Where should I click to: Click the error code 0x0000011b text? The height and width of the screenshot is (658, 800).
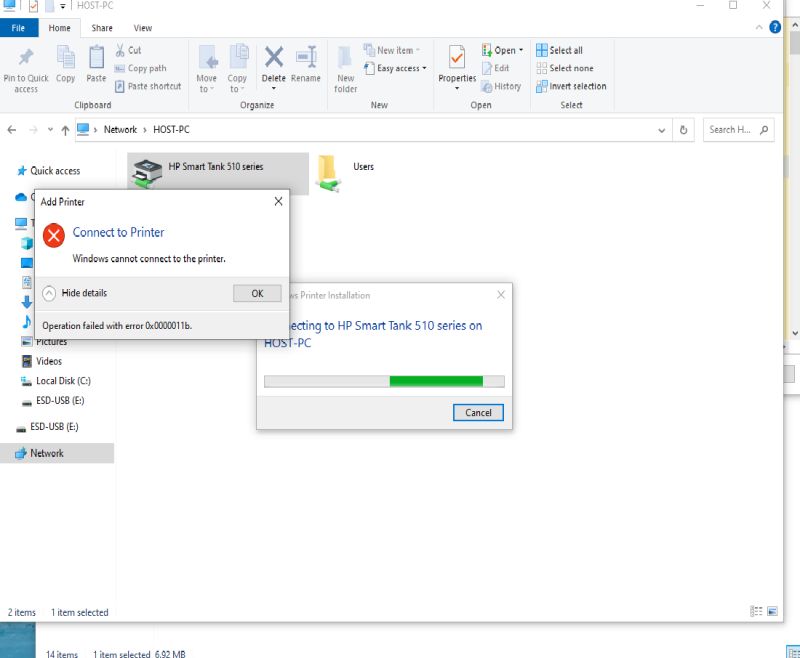(x=168, y=325)
